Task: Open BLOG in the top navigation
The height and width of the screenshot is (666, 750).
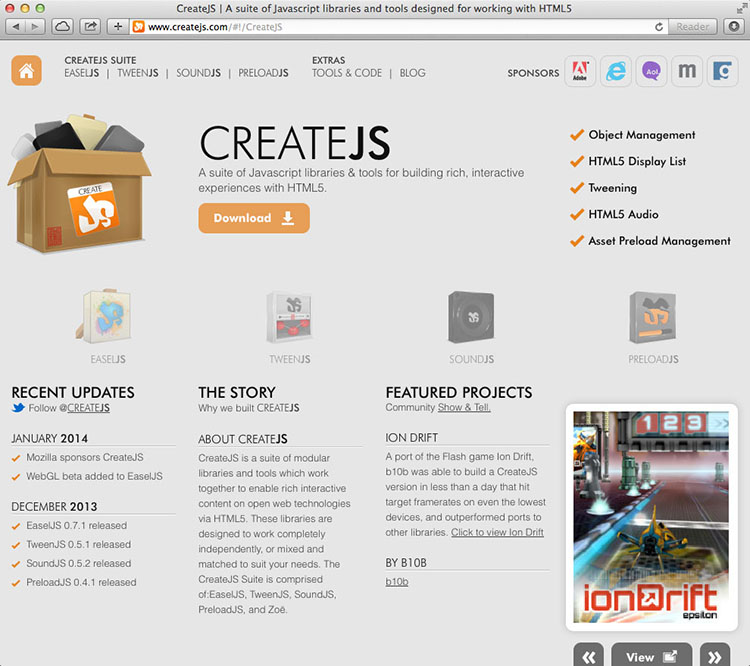Action: [412, 73]
